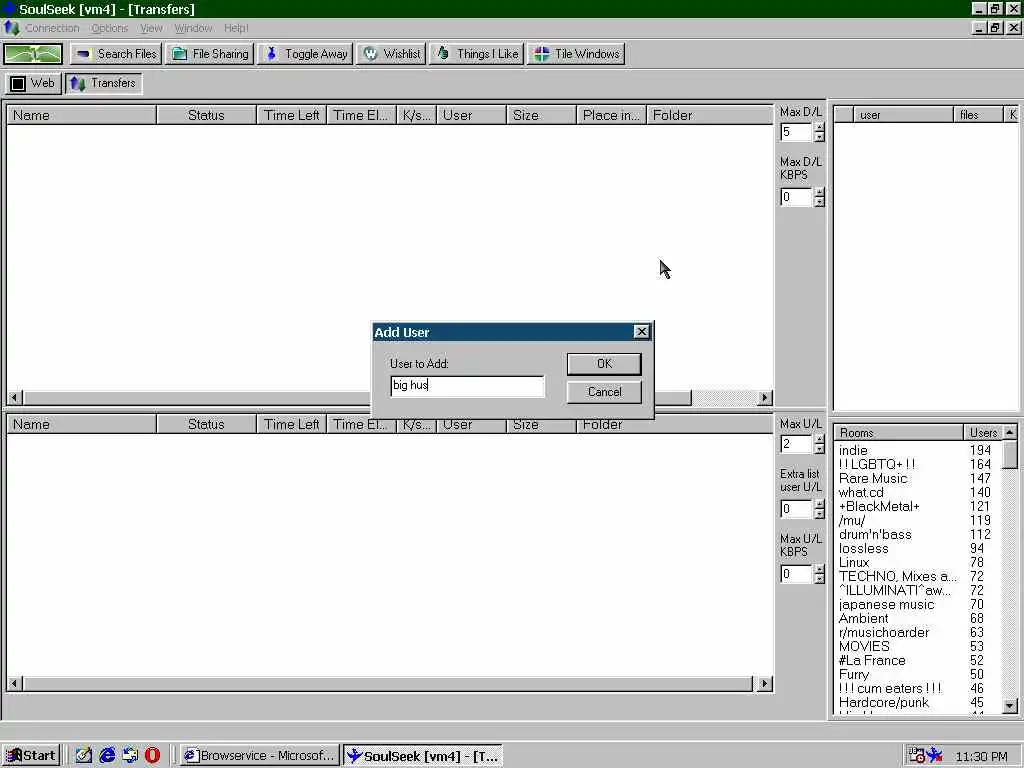Toggle Away status
The width and height of the screenshot is (1024, 768).
[305, 54]
